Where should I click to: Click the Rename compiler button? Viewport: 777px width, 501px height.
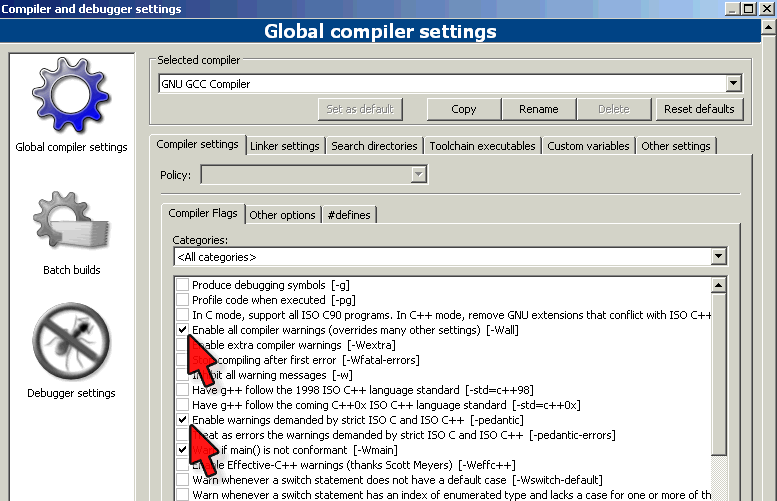(x=538, y=109)
